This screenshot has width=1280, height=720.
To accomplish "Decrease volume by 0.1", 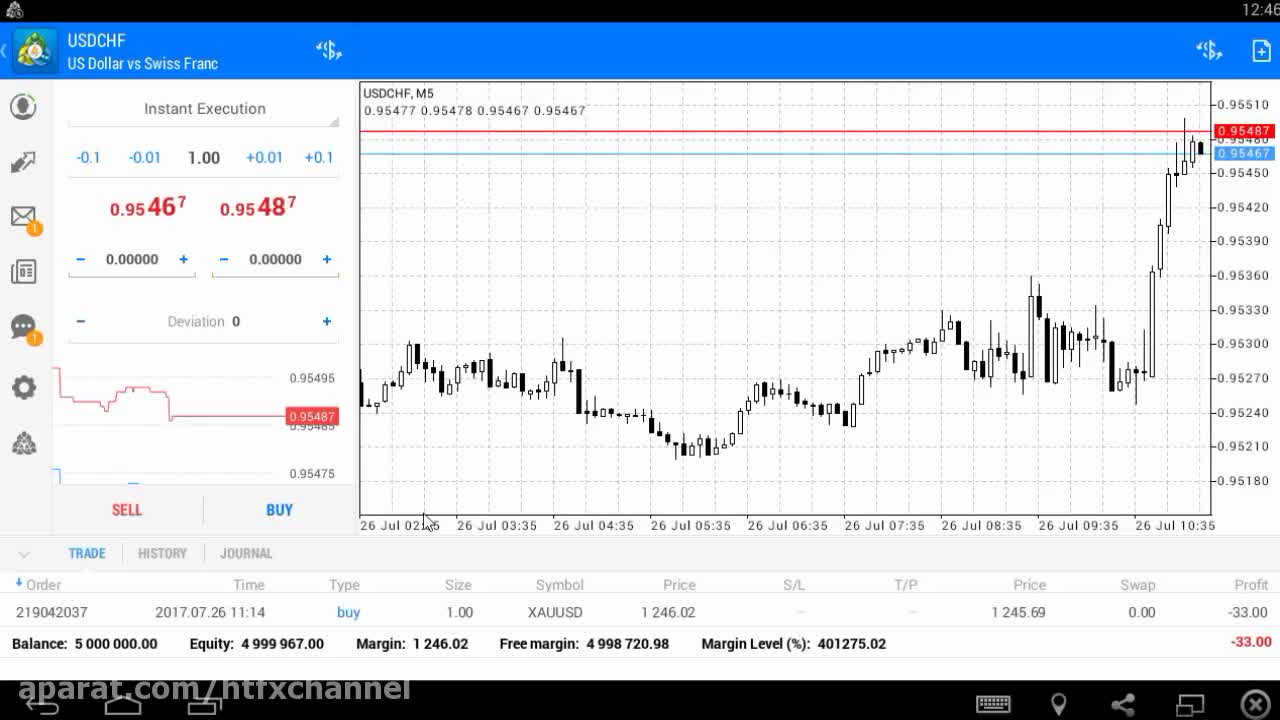I will coord(89,158).
